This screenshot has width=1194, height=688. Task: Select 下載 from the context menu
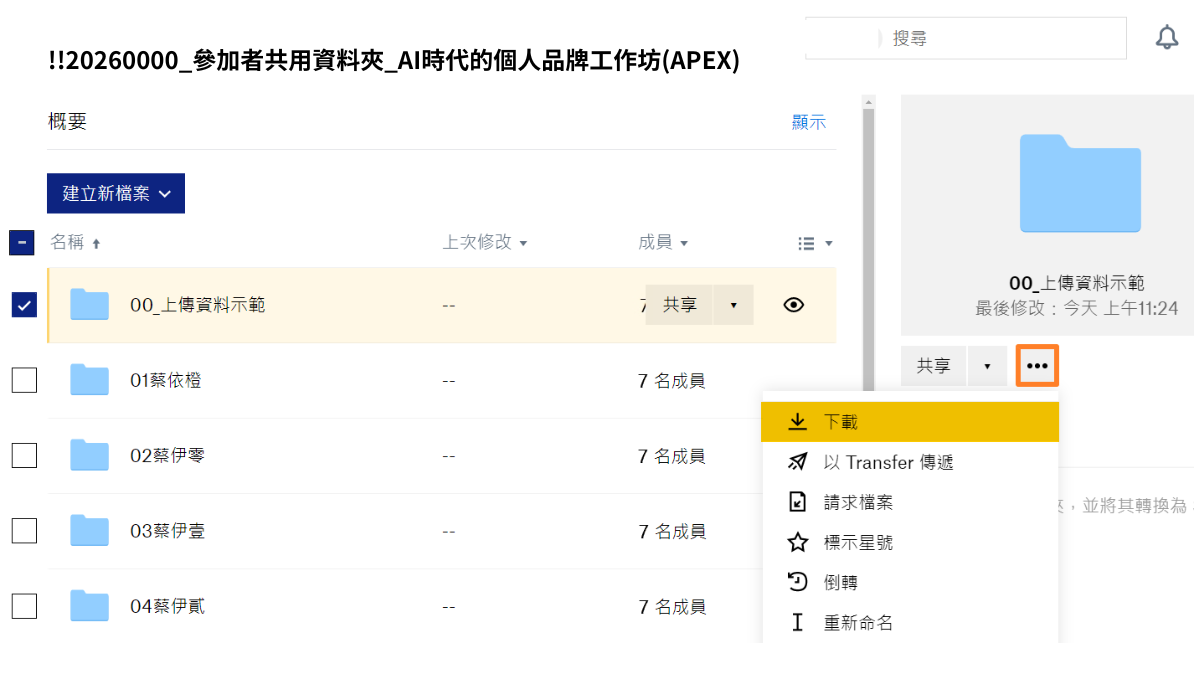(910, 422)
